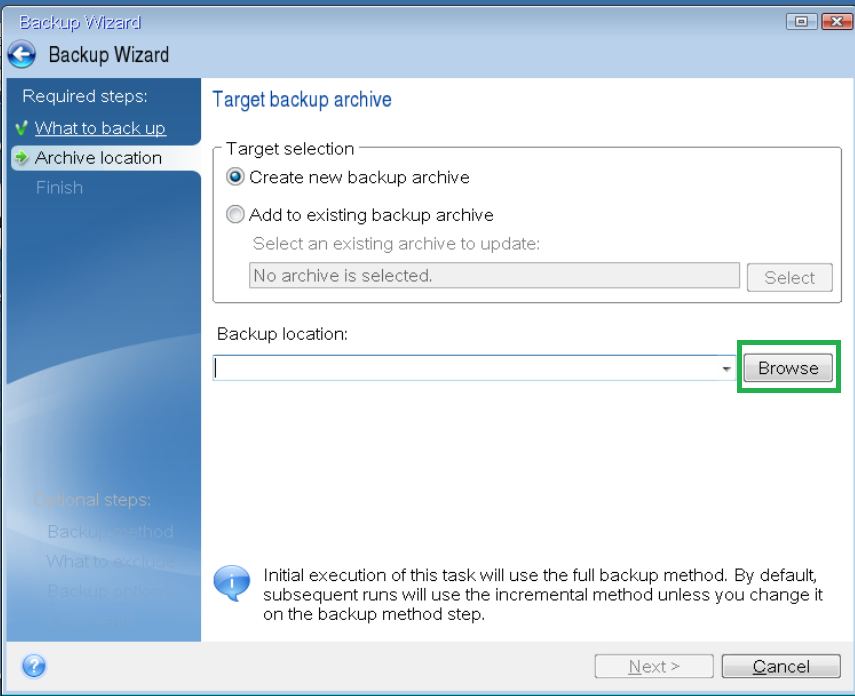Image resolution: width=855 pixels, height=696 pixels.
Task: Click the restore window icon in titlebar
Action: (x=801, y=21)
